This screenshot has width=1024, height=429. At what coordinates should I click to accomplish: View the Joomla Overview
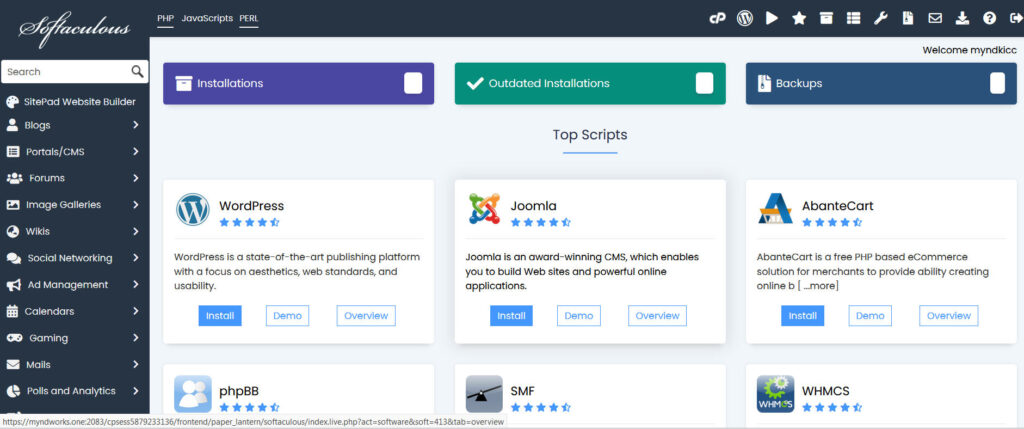658,315
